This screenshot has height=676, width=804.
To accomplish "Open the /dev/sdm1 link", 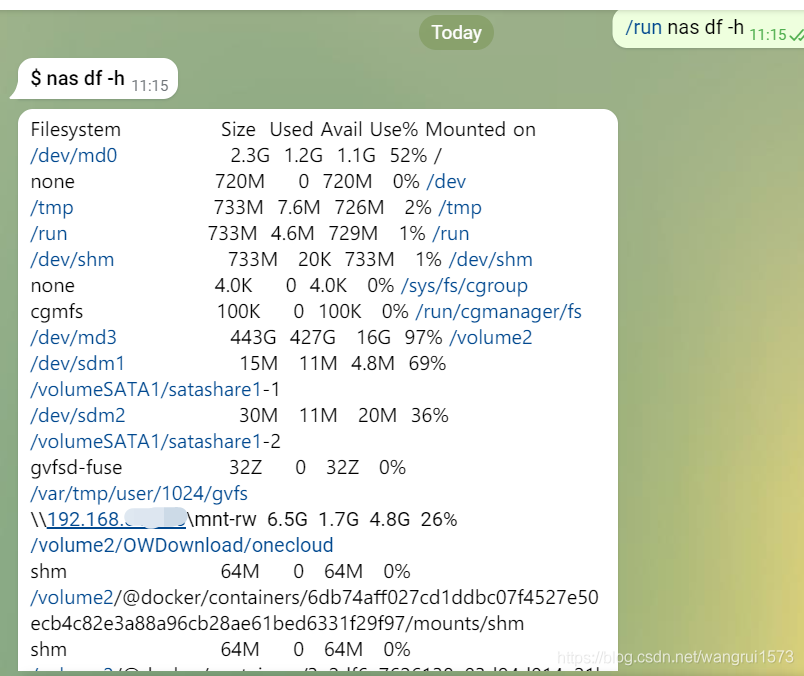I will (x=77, y=364).
